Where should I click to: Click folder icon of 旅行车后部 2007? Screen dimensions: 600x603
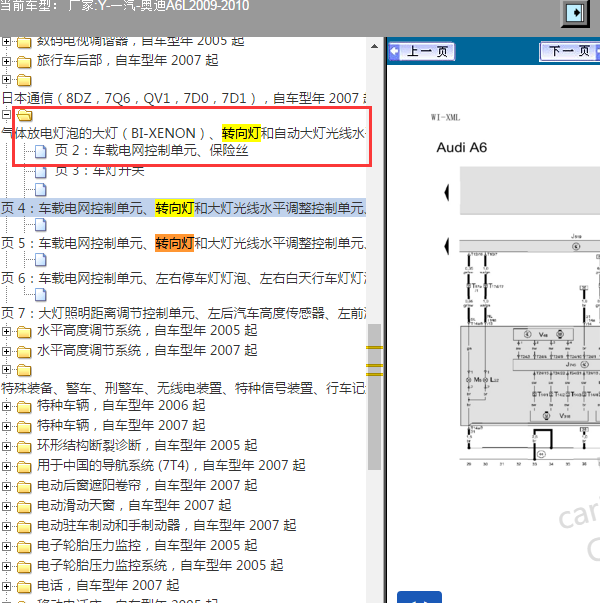(24, 62)
